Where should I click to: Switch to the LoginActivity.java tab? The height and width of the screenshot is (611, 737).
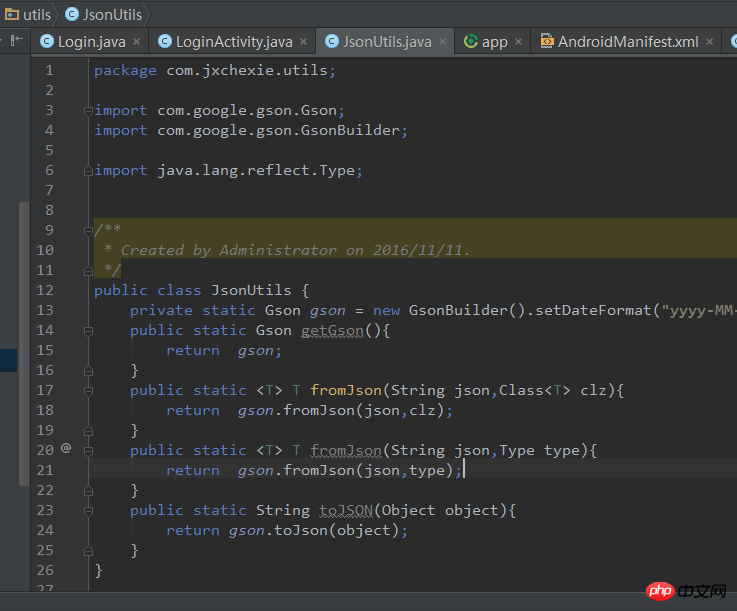click(234, 41)
